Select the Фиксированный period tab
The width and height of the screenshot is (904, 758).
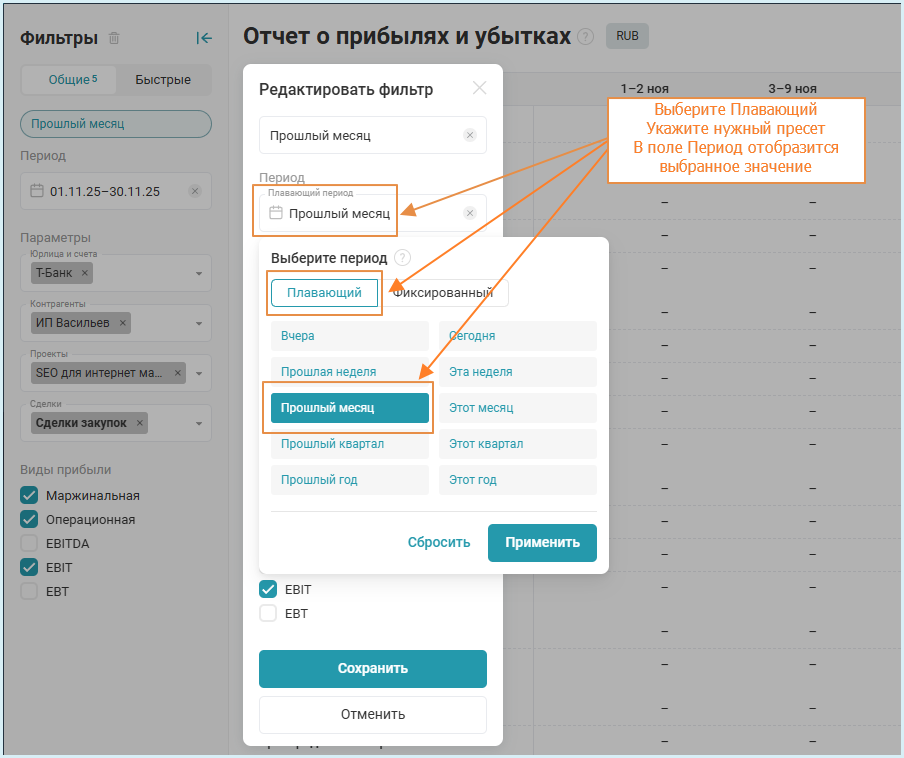(x=444, y=293)
